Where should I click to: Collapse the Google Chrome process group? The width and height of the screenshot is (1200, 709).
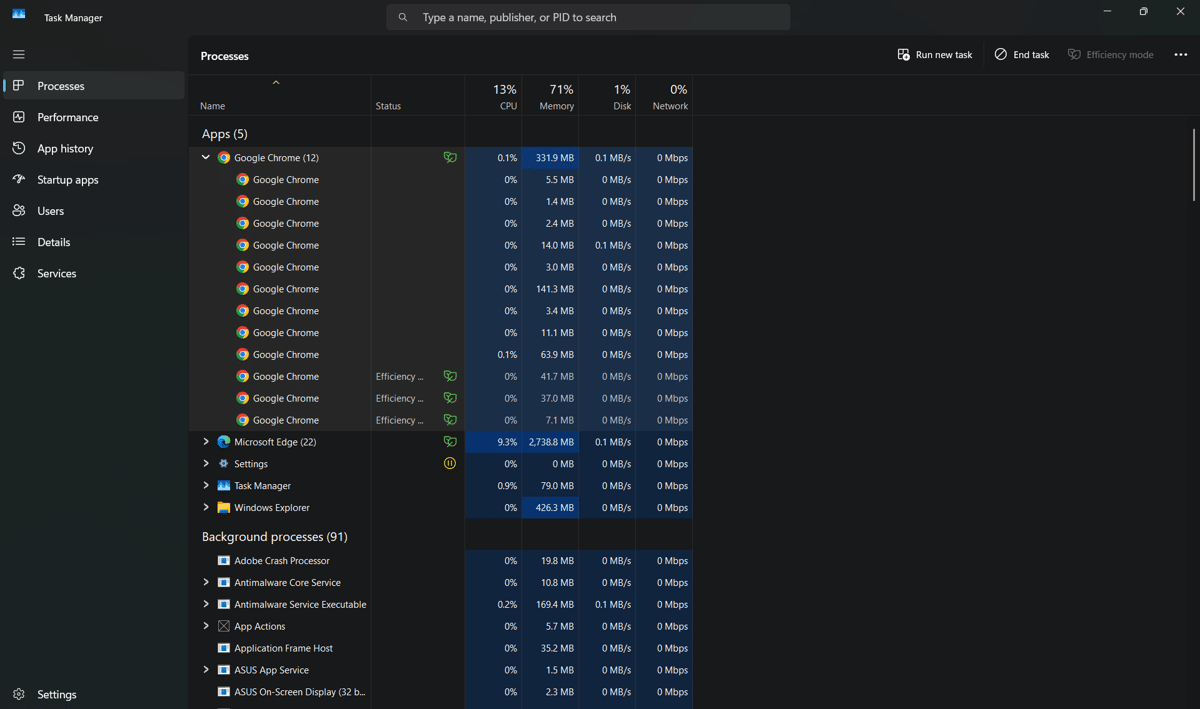[x=206, y=158]
